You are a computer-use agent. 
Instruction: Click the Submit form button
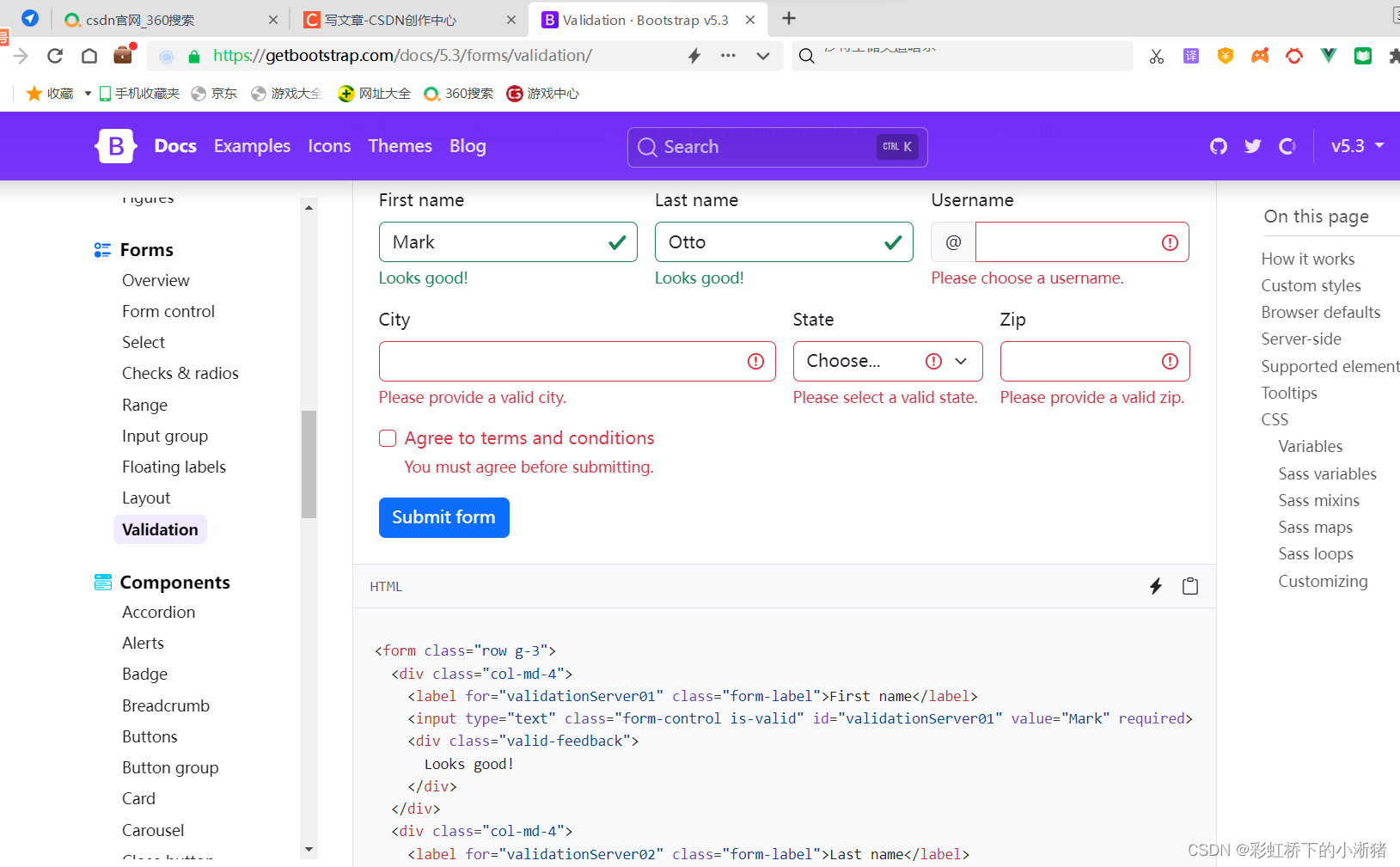click(443, 517)
